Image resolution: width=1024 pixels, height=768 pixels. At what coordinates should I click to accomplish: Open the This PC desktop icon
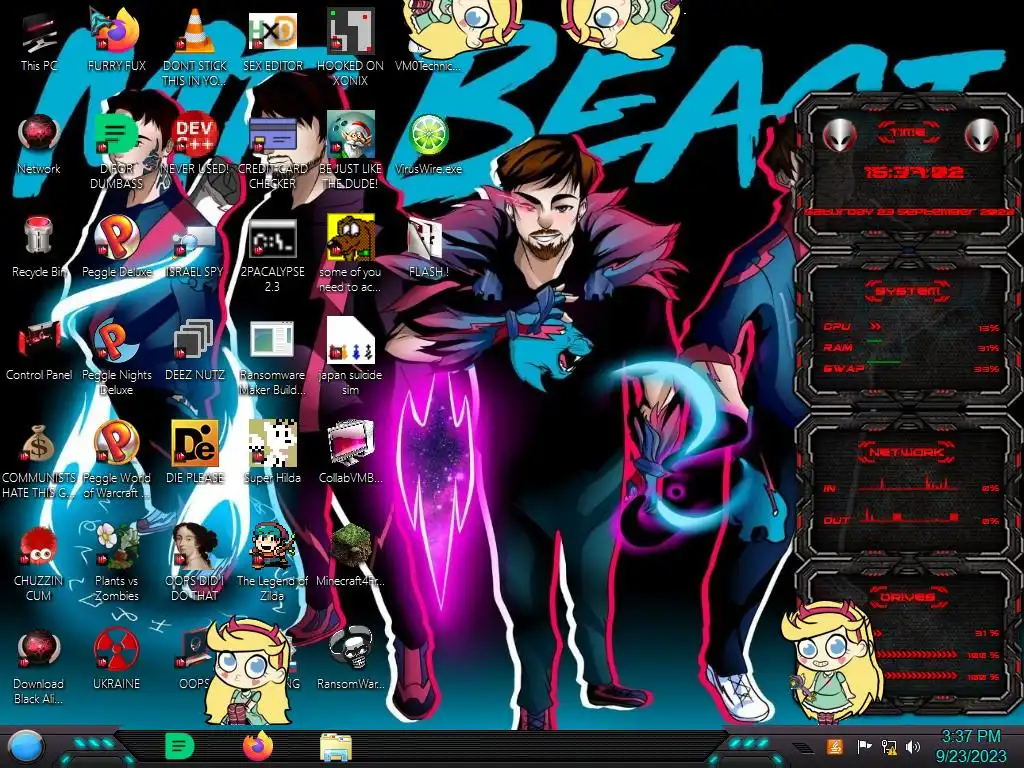click(39, 42)
